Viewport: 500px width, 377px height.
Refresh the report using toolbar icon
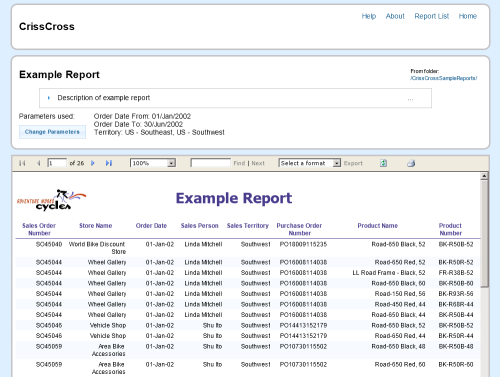[383, 163]
